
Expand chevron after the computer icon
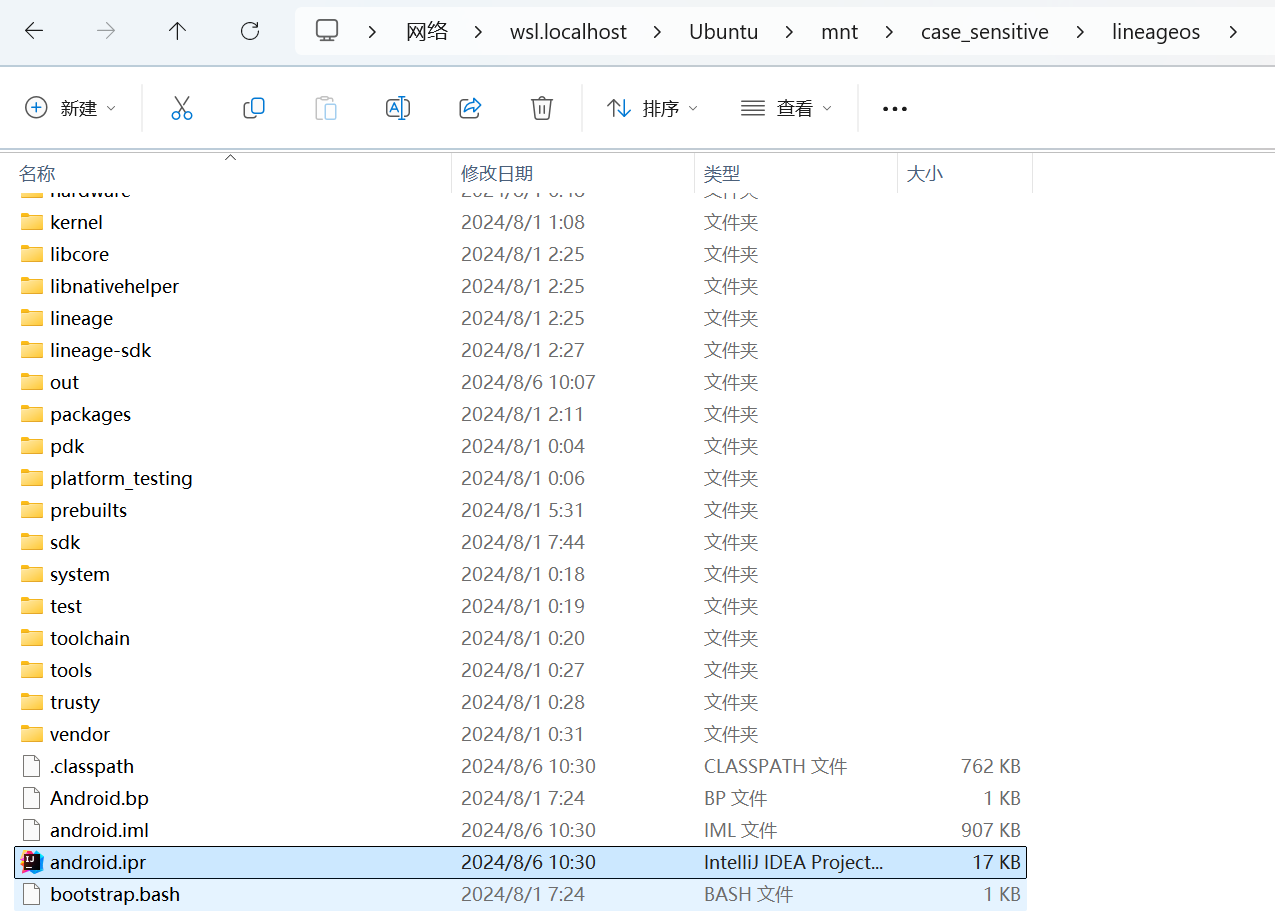(x=372, y=31)
